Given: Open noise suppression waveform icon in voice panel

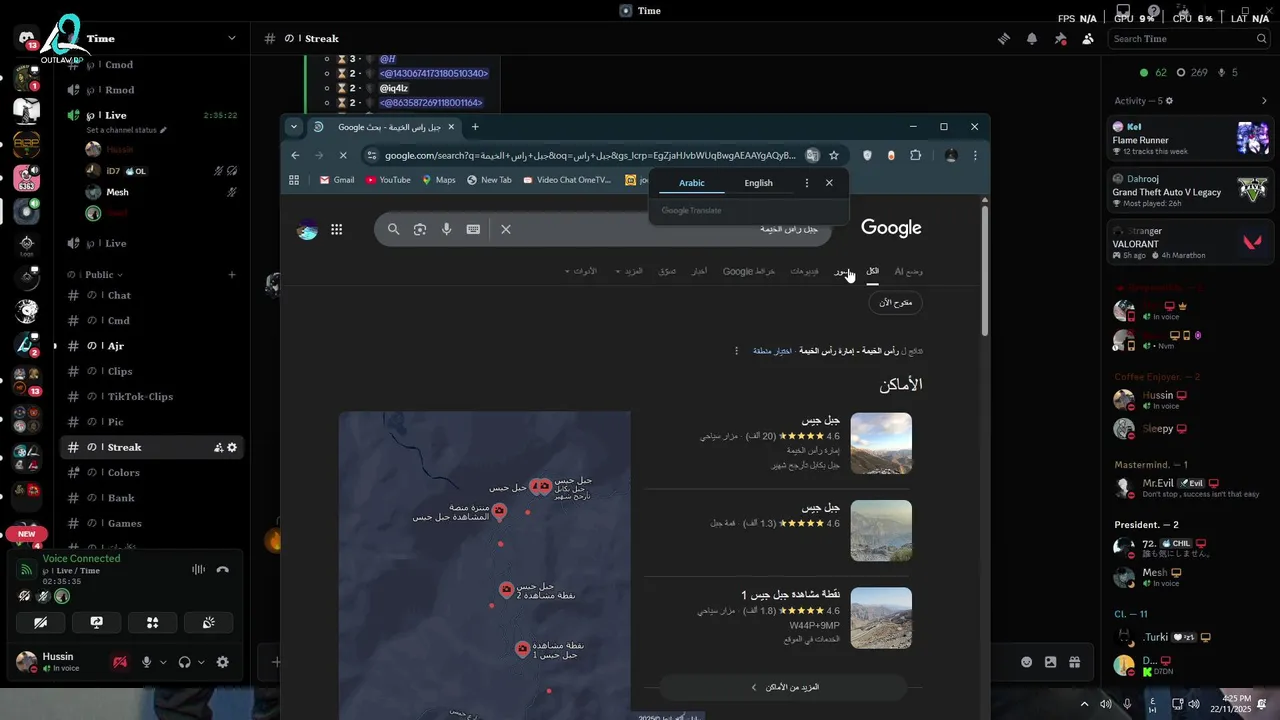Looking at the screenshot, I should click(198, 569).
